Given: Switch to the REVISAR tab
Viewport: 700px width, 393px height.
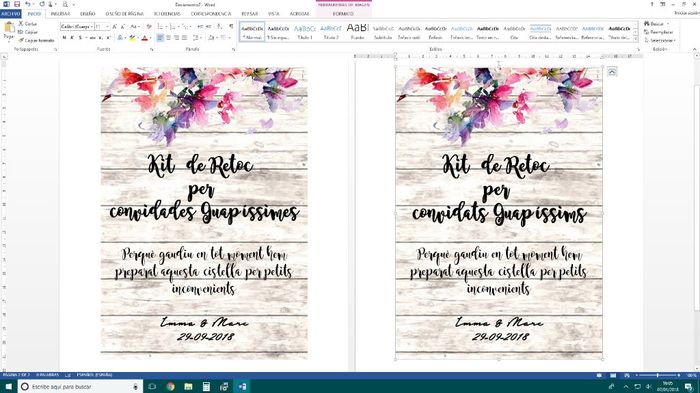Looking at the screenshot, I should click(250, 14).
